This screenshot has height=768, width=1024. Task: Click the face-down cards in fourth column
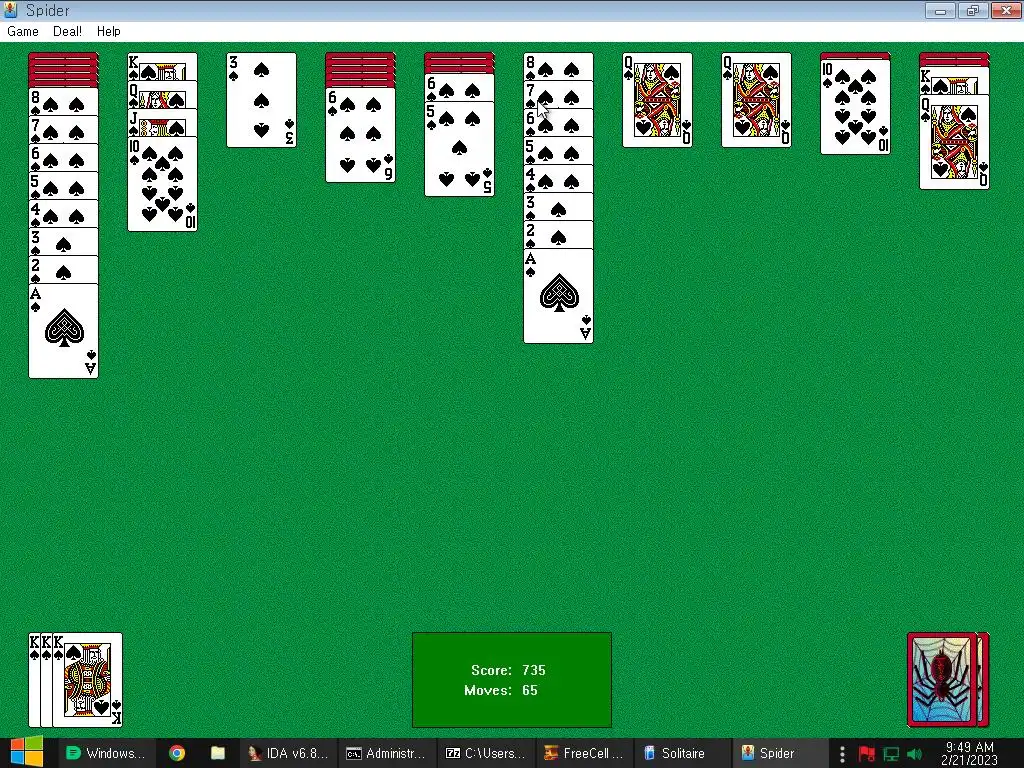(360, 70)
